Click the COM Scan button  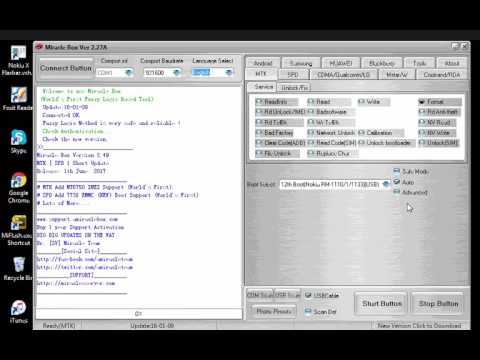(x=260, y=295)
